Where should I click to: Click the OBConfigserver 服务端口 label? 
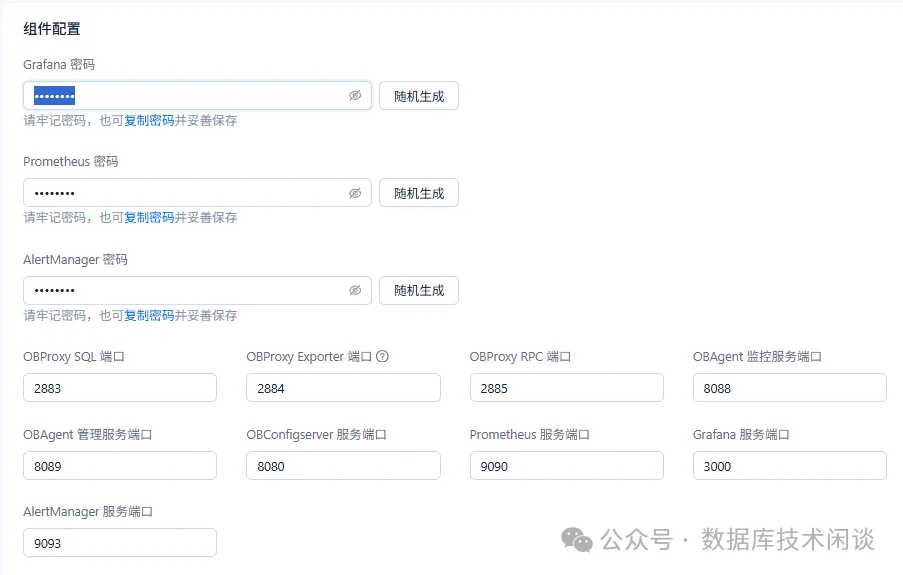point(316,435)
